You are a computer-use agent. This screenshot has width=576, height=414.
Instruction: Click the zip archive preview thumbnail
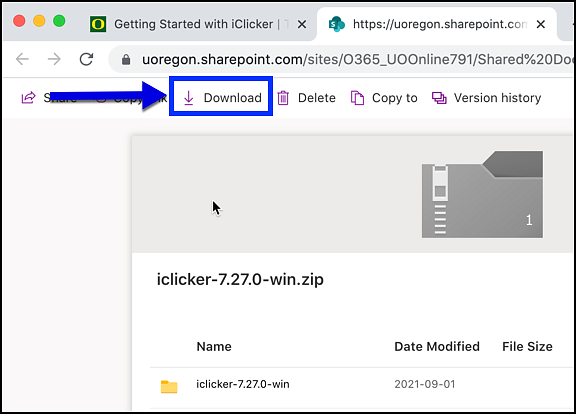click(x=482, y=194)
